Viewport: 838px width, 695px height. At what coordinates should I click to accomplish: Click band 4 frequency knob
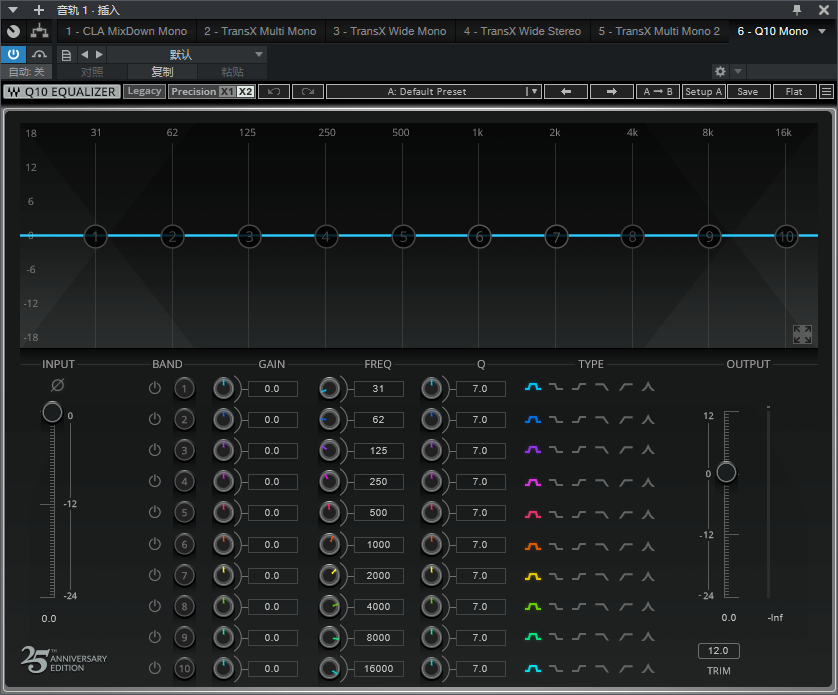coord(329,482)
